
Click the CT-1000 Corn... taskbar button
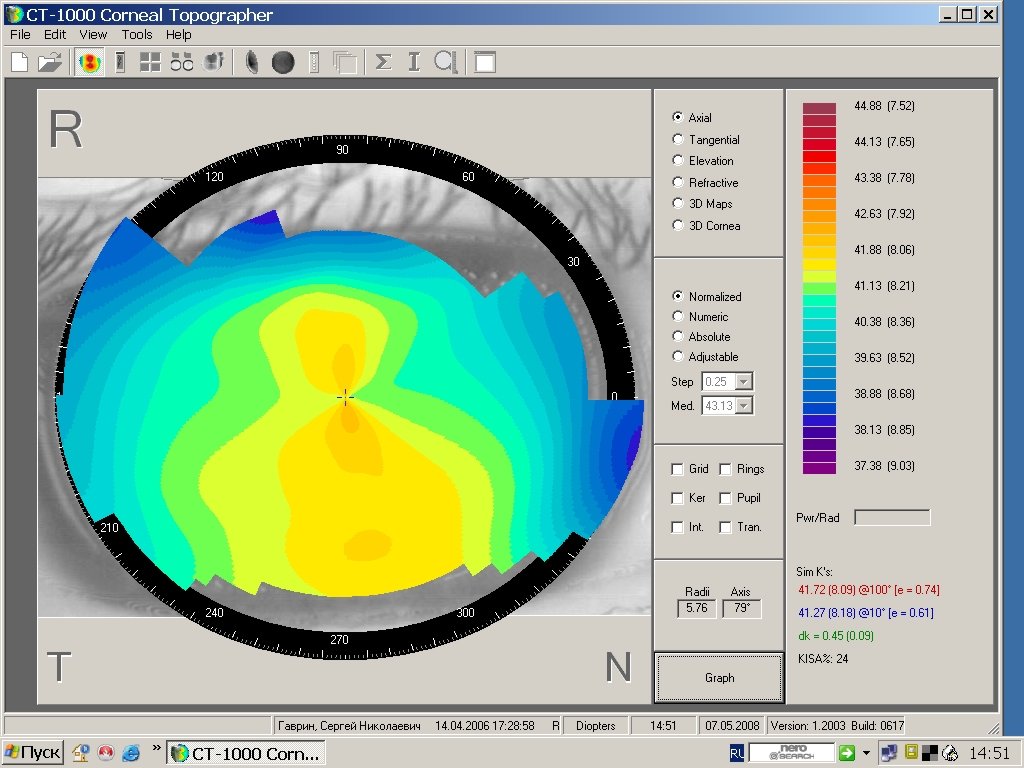pos(246,753)
